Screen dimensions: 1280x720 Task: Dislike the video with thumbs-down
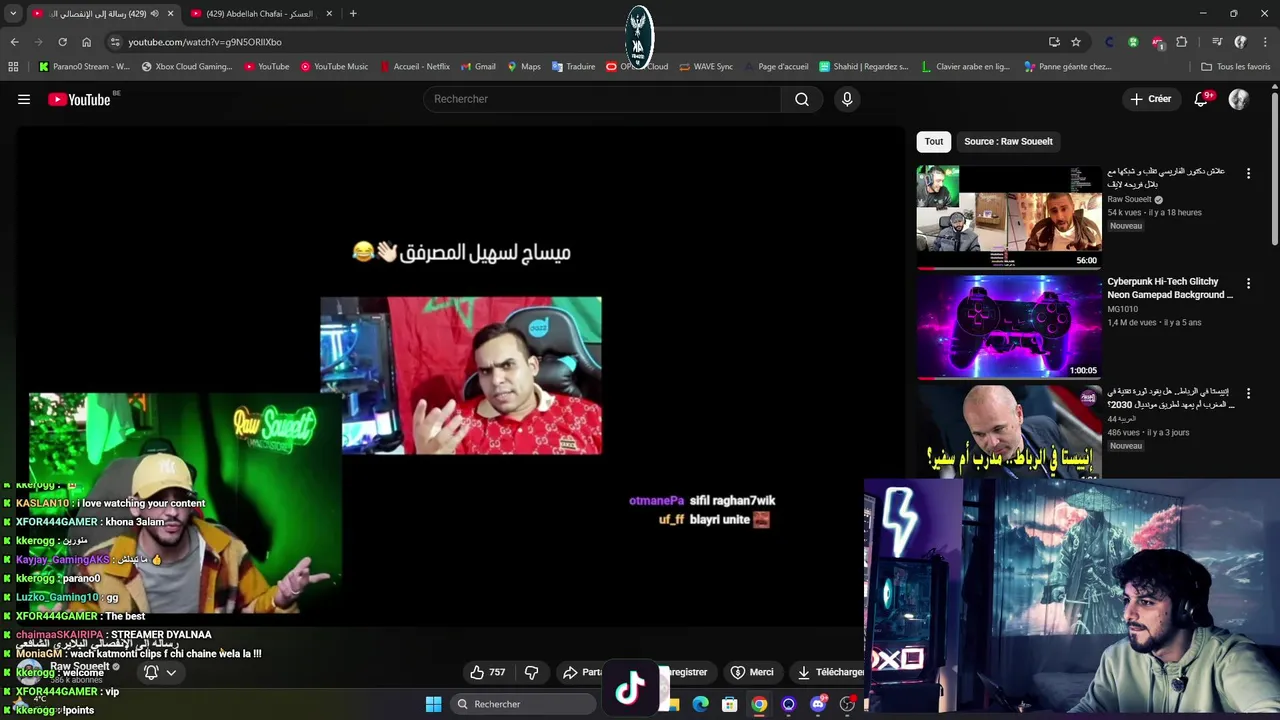pos(532,672)
